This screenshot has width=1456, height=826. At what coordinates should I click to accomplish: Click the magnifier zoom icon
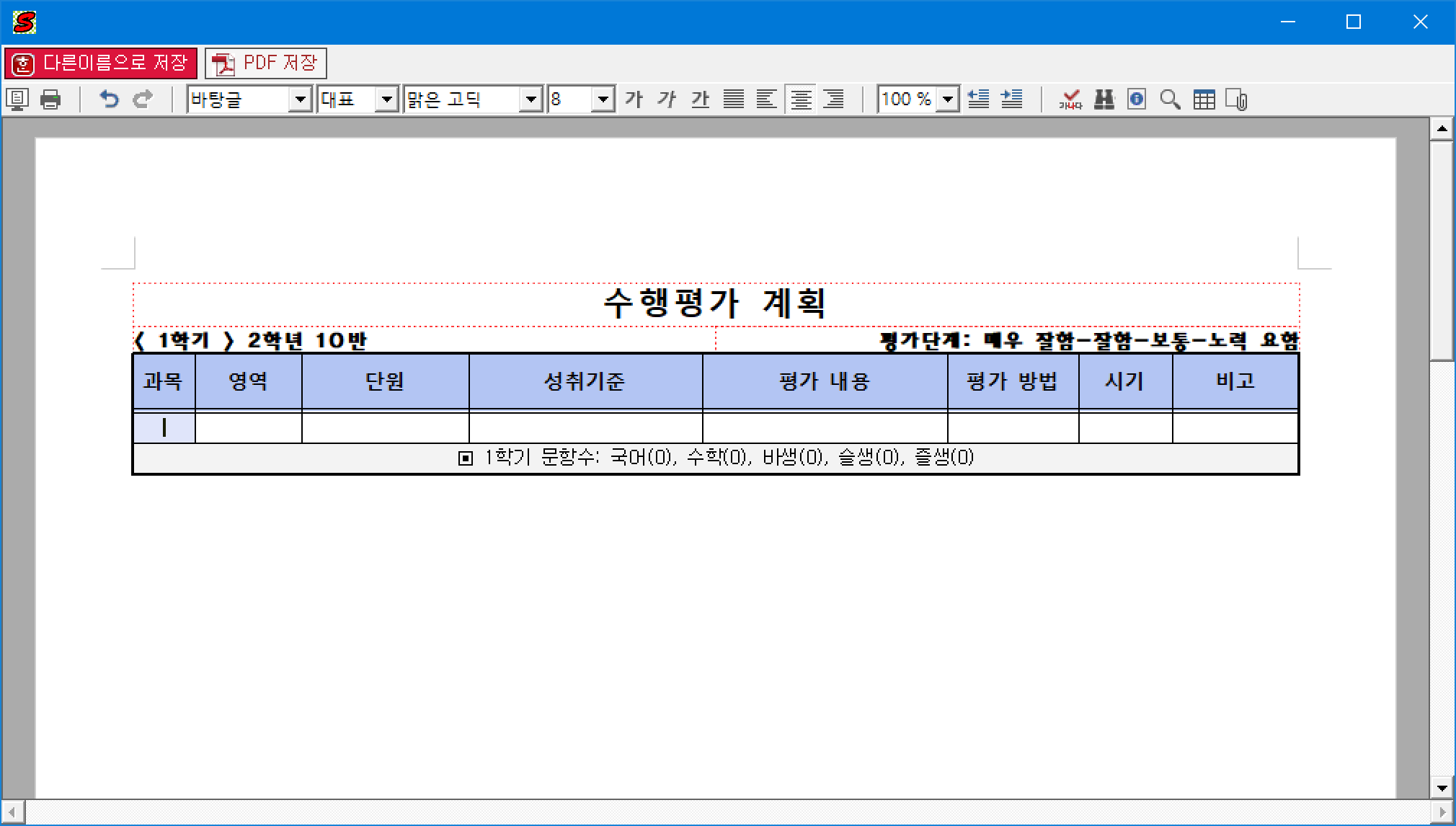click(x=1170, y=99)
